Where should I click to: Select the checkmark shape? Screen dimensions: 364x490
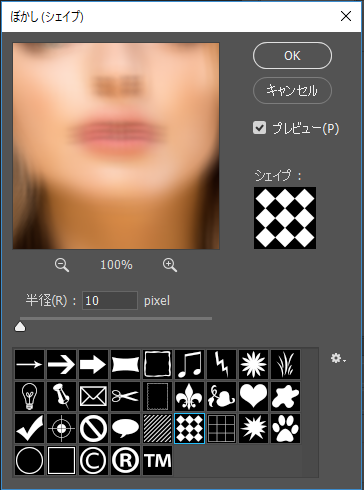click(x=29, y=428)
